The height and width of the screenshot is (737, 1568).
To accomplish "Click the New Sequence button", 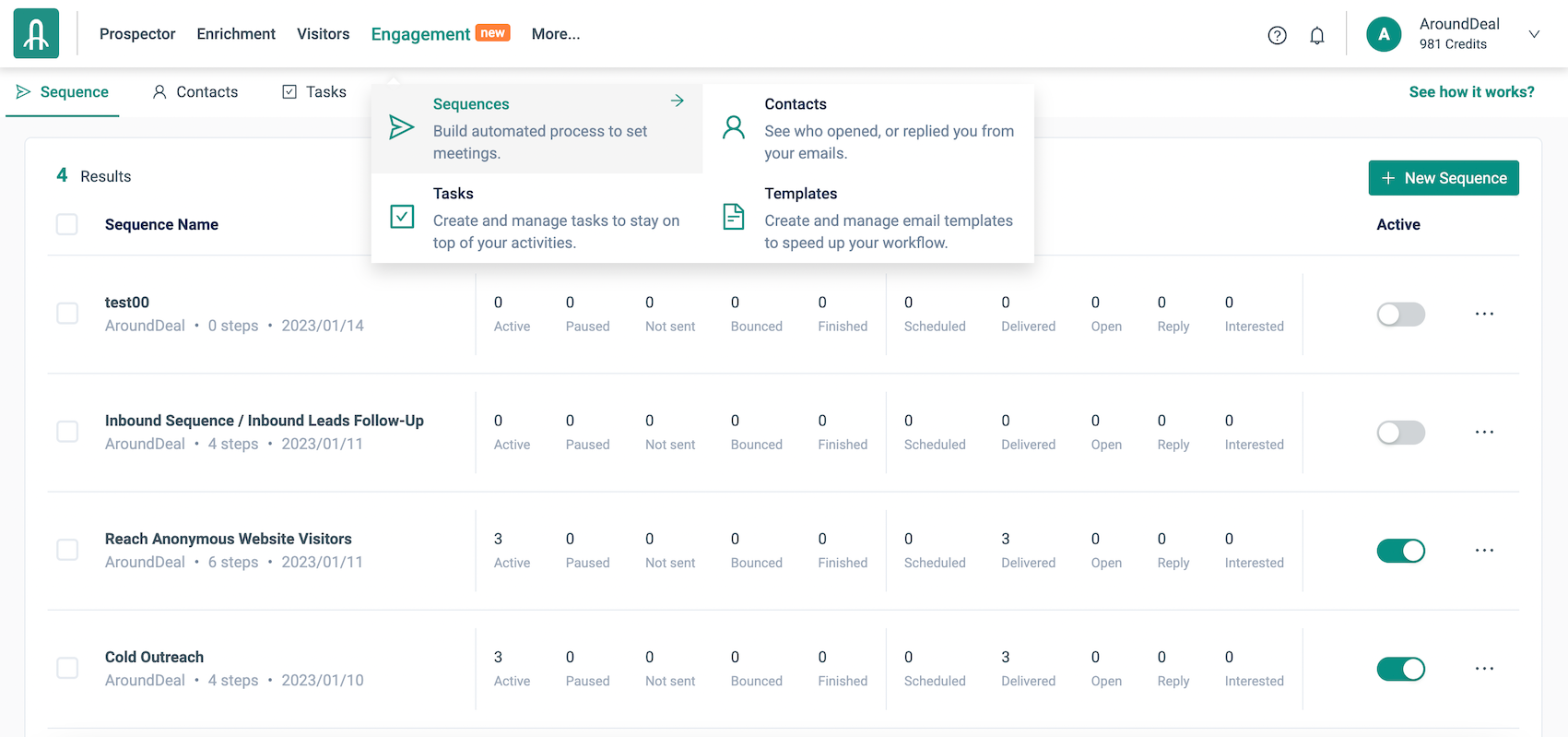I will pos(1443,178).
